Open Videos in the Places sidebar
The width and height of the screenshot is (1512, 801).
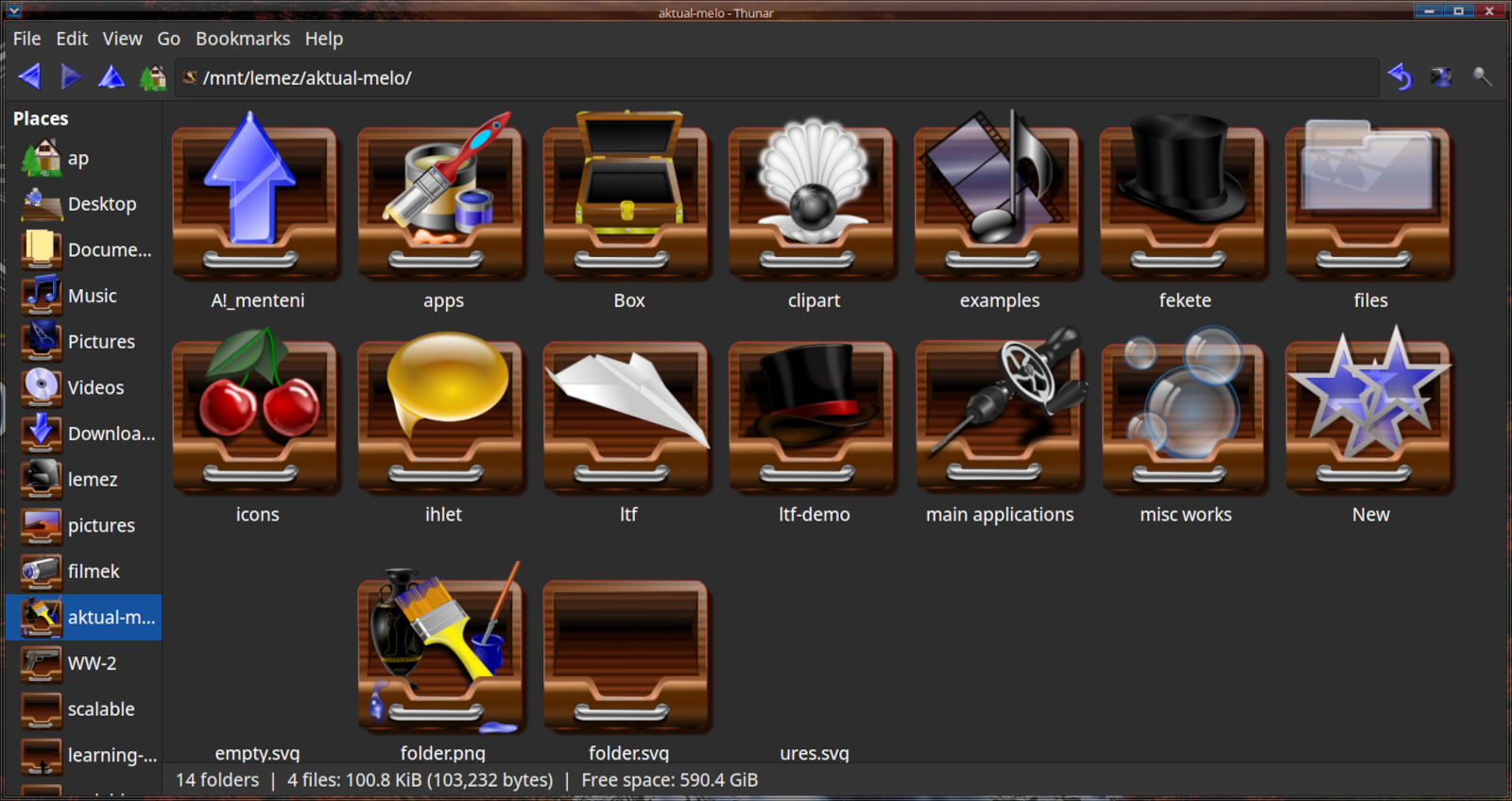[x=83, y=388]
